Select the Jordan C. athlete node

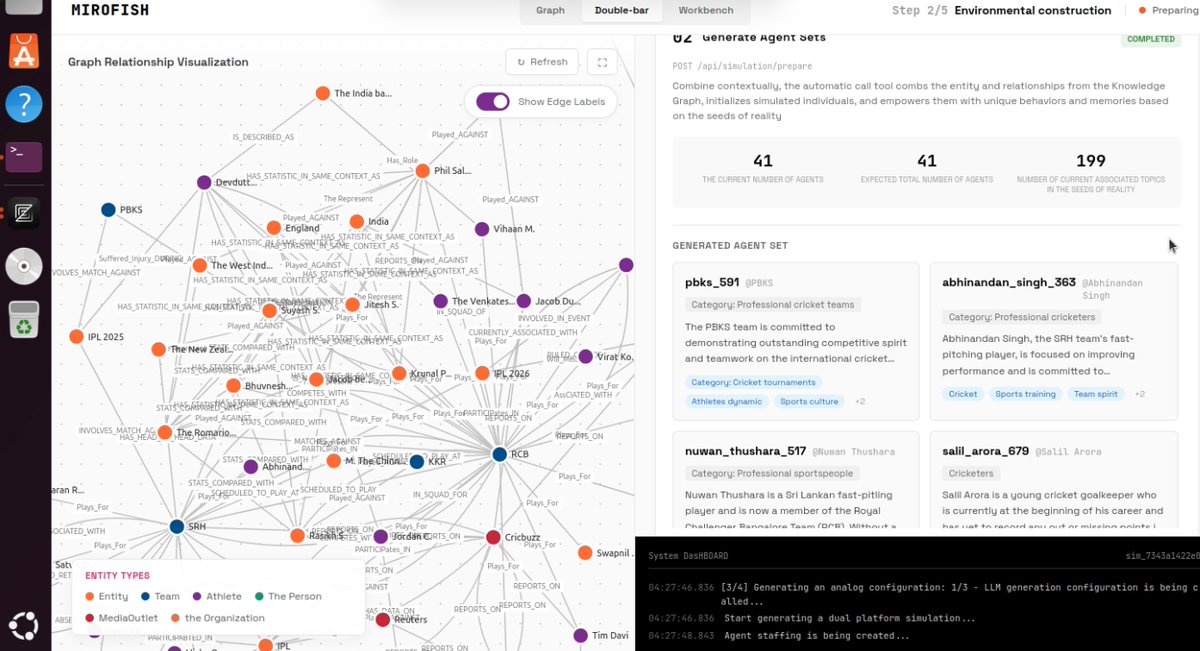coord(381,536)
